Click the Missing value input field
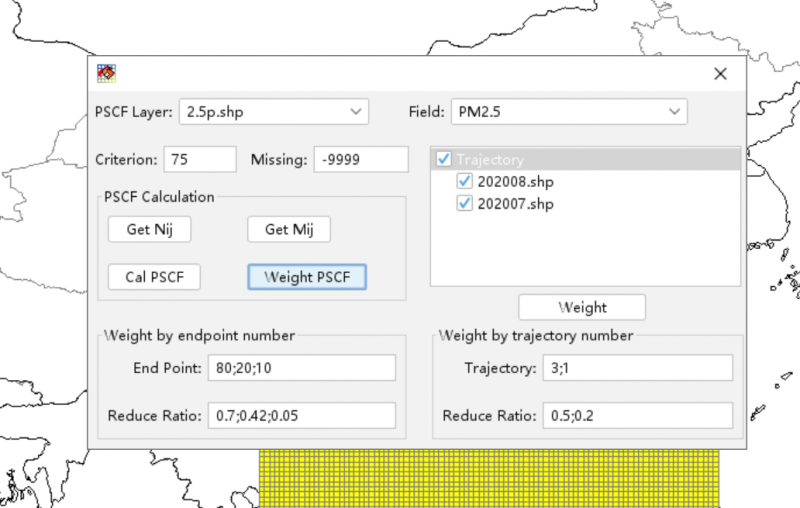The image size is (800, 508). (360, 159)
